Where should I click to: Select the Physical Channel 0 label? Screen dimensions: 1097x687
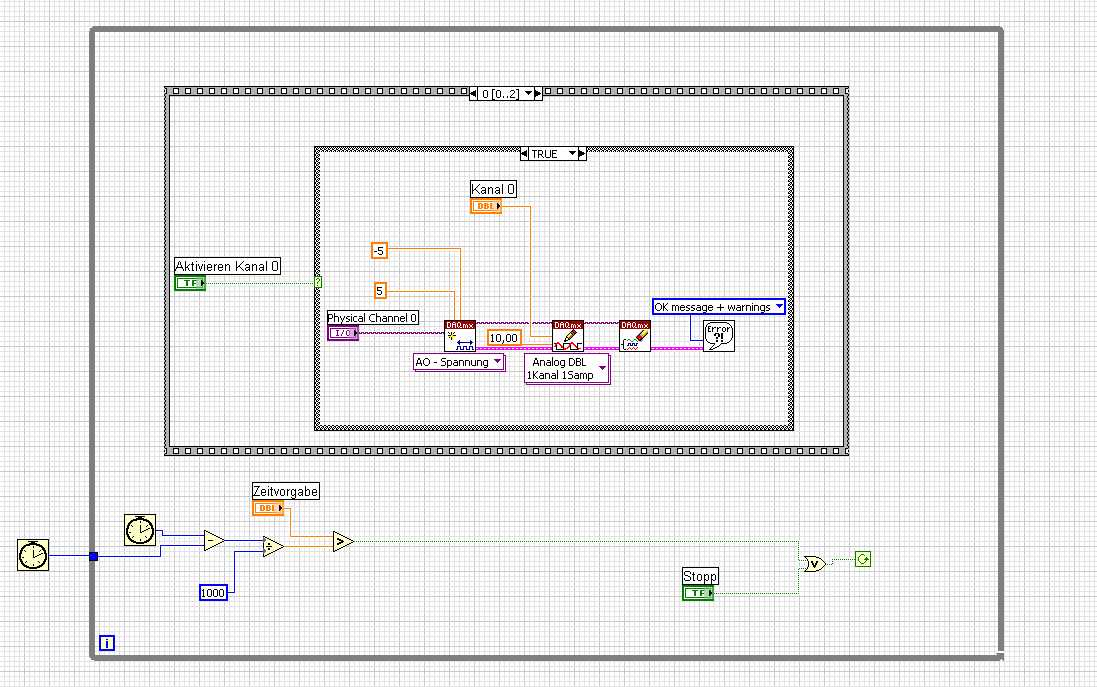point(373,318)
